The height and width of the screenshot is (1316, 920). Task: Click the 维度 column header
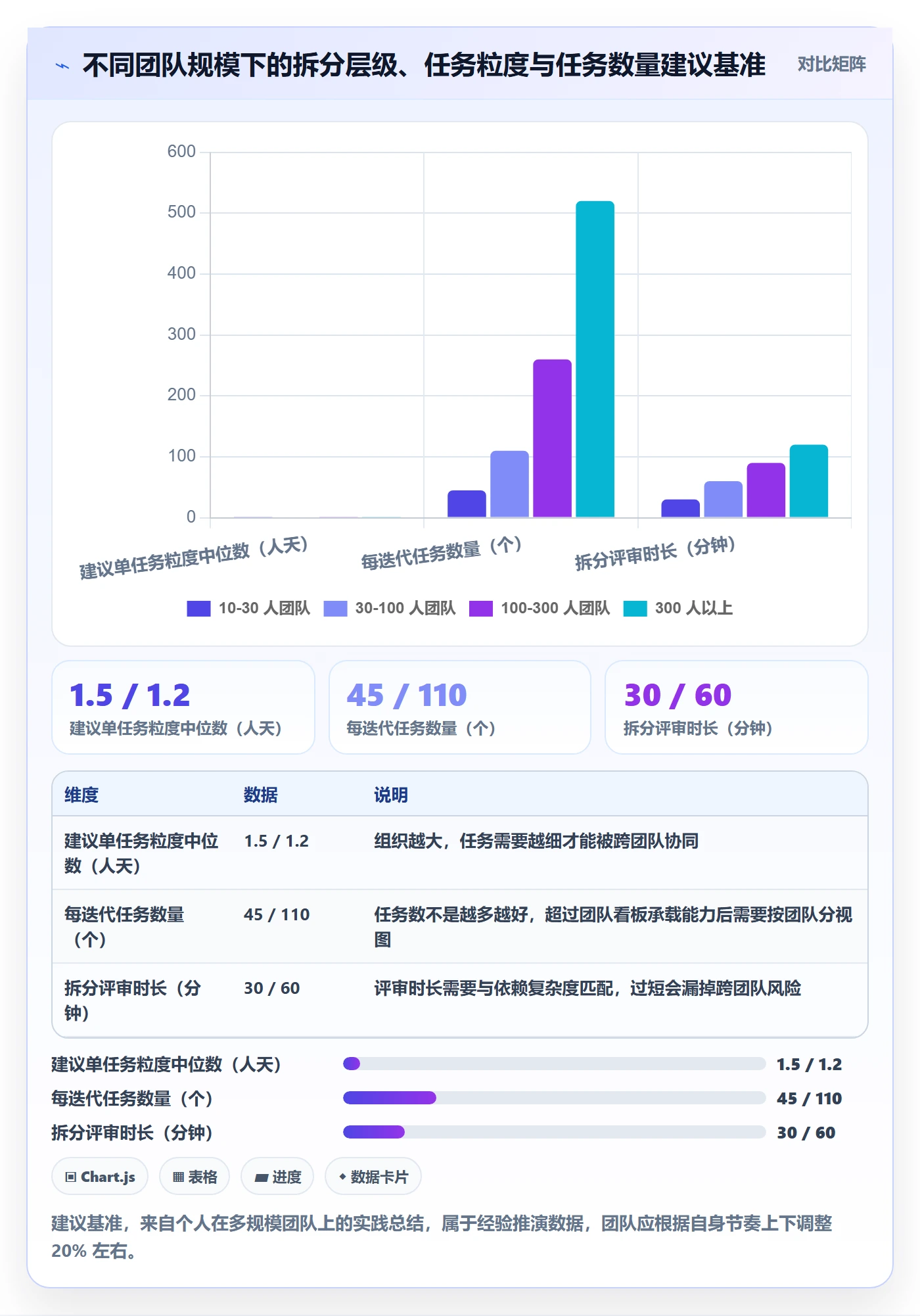point(81,795)
